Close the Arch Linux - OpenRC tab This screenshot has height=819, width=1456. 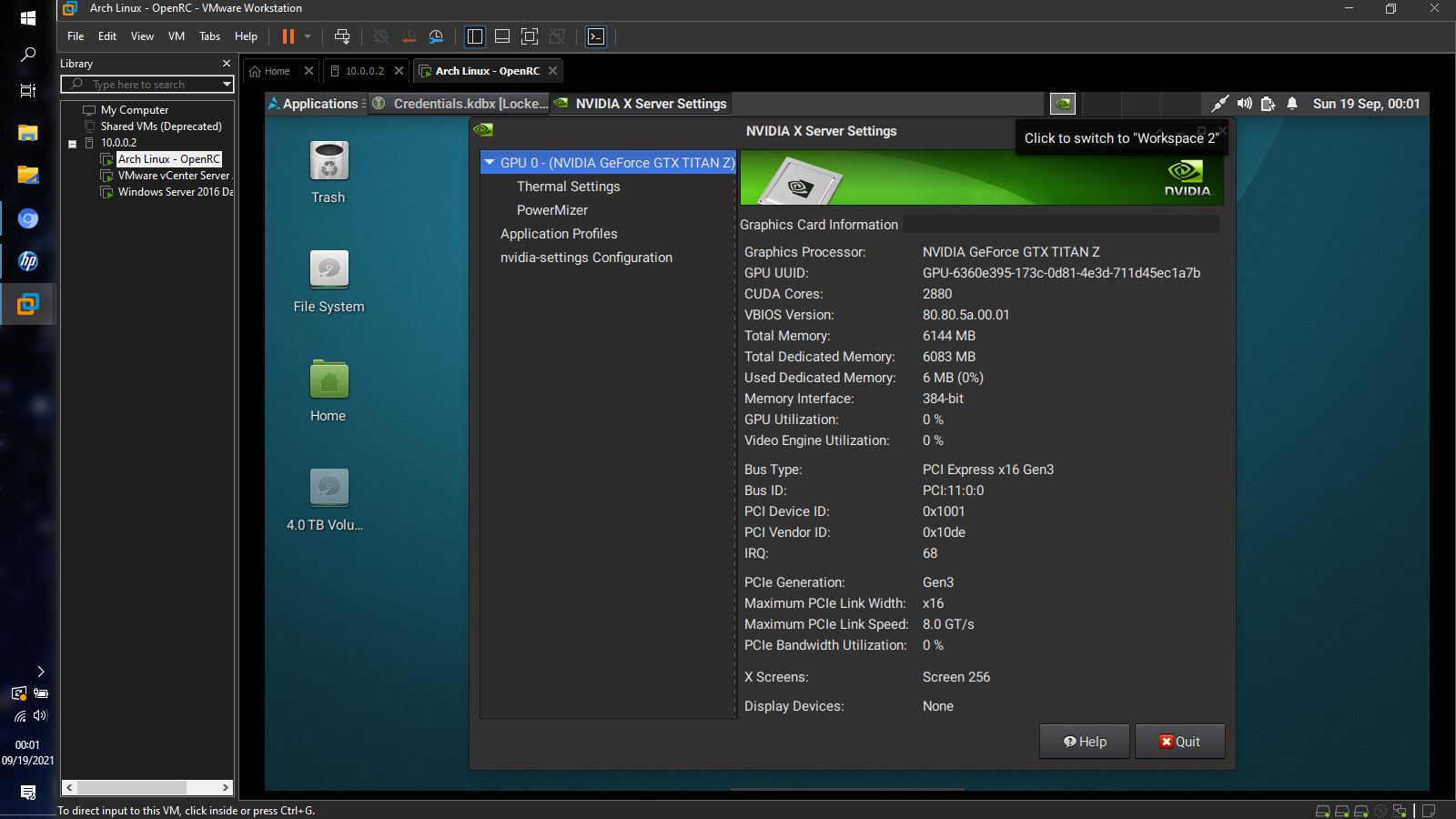tap(552, 71)
